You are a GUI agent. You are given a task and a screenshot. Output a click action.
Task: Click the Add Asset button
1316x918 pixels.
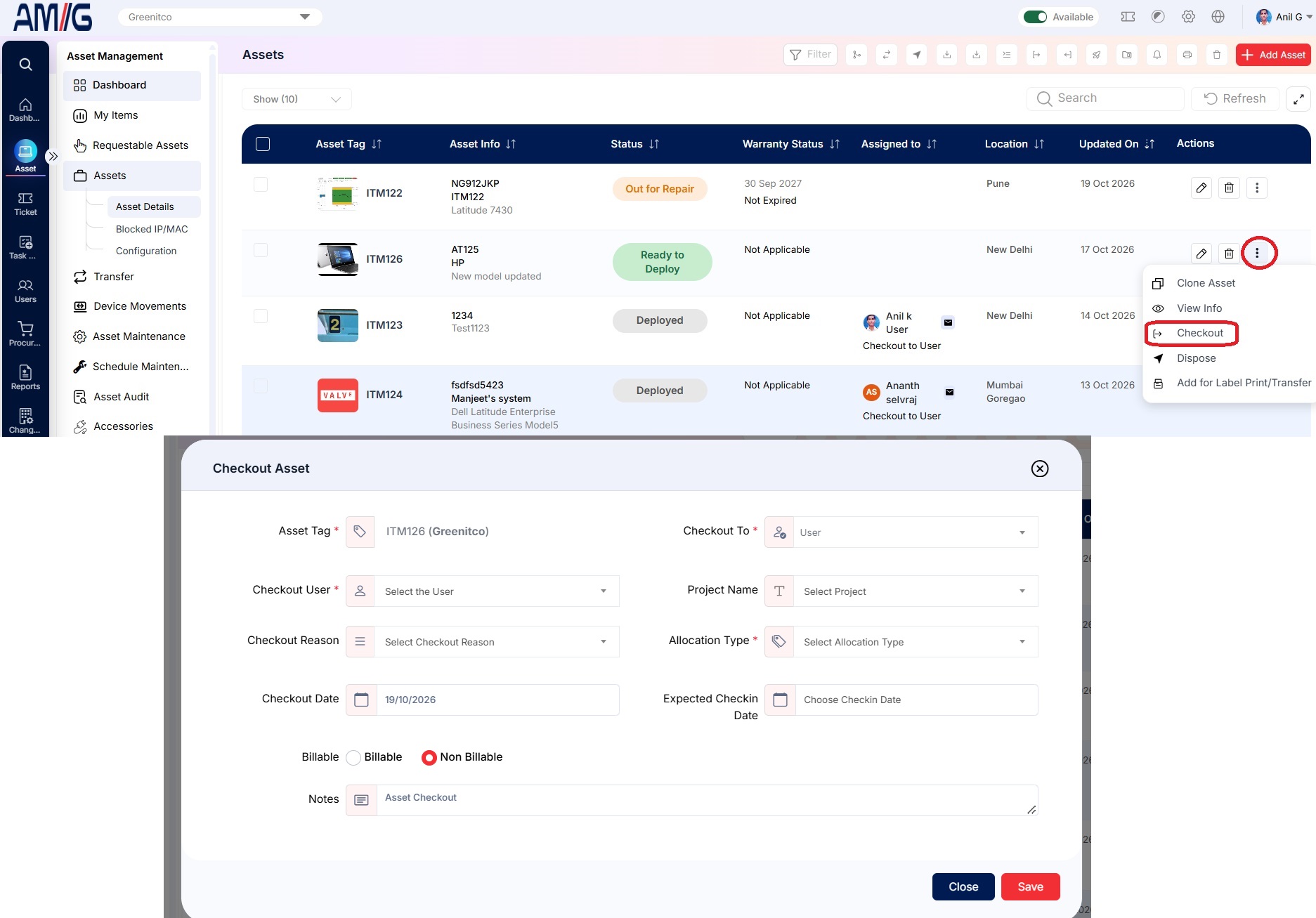[1273, 55]
